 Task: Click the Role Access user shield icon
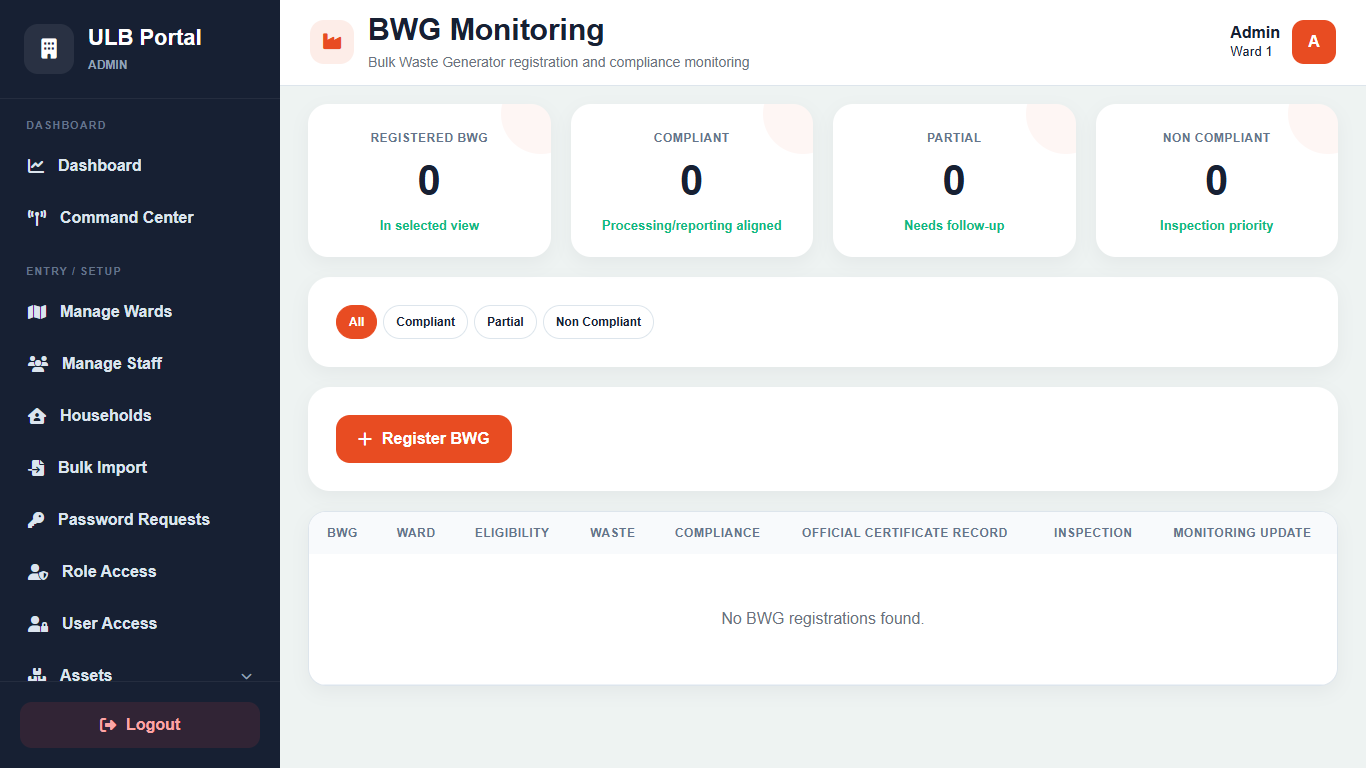[38, 572]
